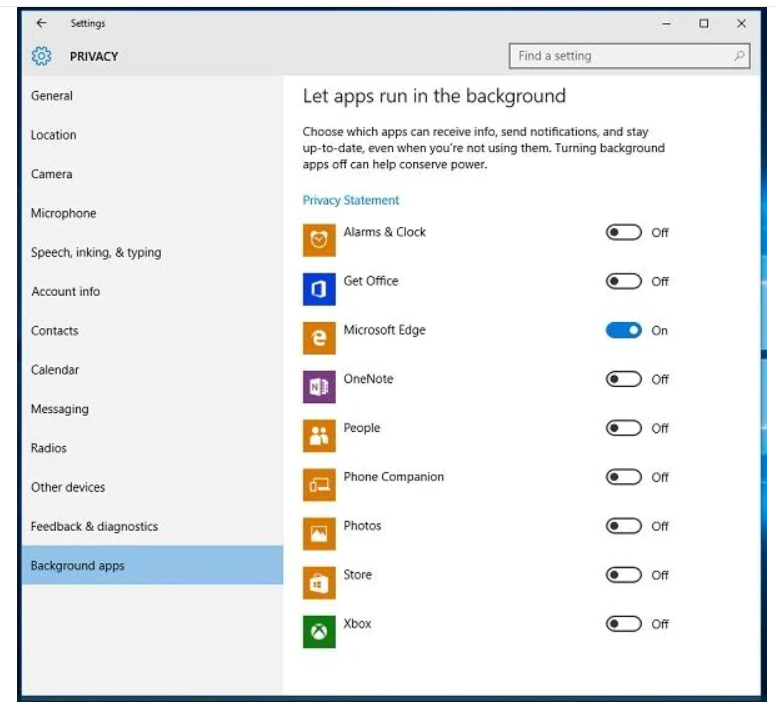775x710 pixels.
Task: Go back using the arrow icon
Action: [x=42, y=23]
